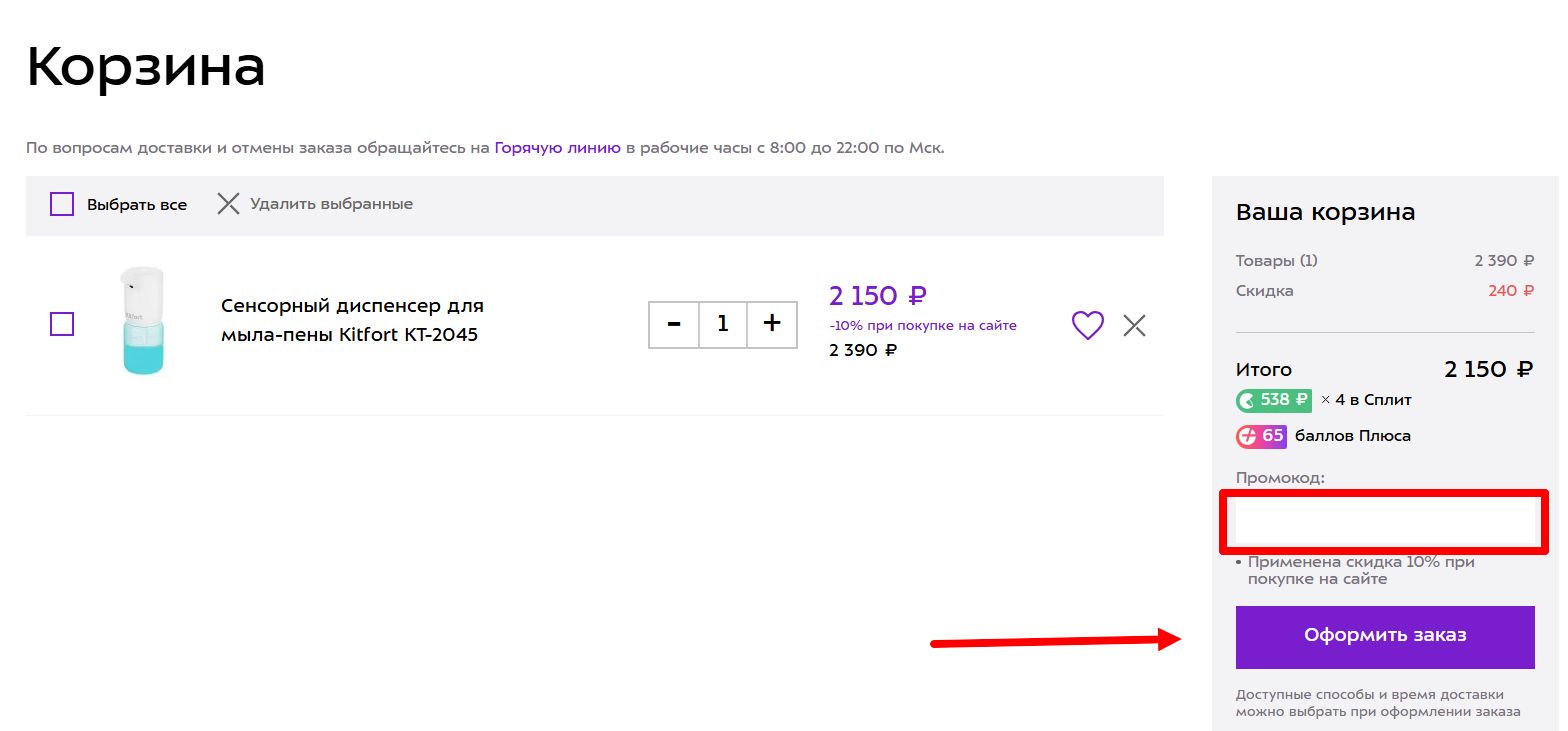The image size is (1568, 731).
Task: Click the Товары (1) line in cart summary
Action: pos(1277,260)
